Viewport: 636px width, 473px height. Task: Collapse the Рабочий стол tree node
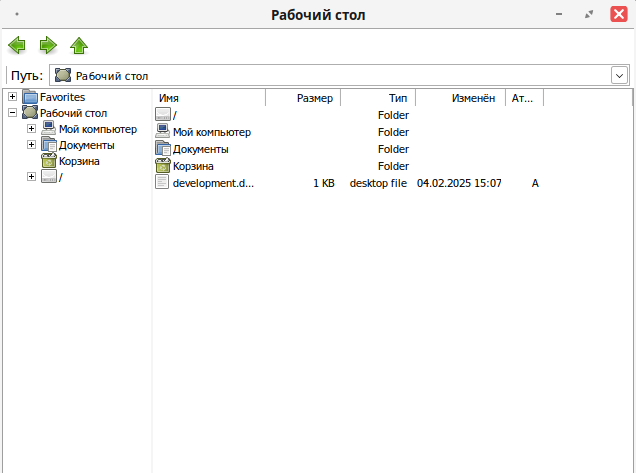point(12,113)
